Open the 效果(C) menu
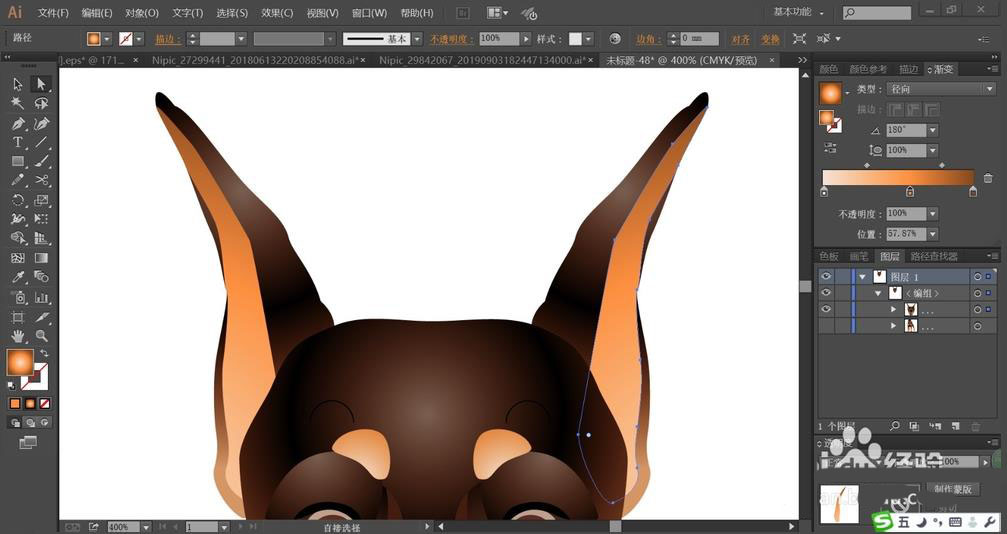The height and width of the screenshot is (534, 1007). 277,13
